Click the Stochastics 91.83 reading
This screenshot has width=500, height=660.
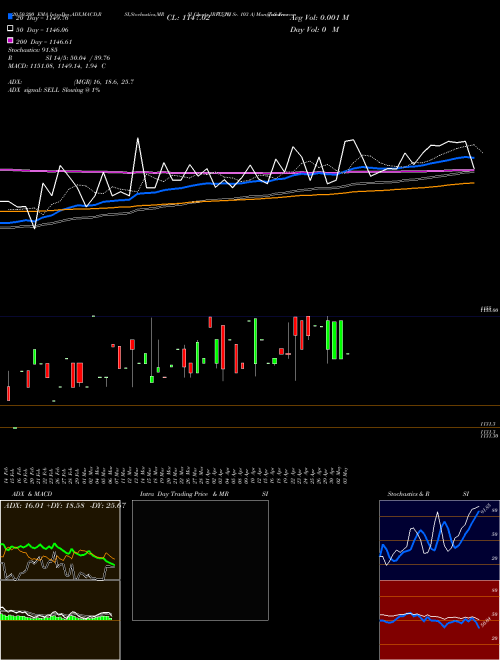pos(33,50)
